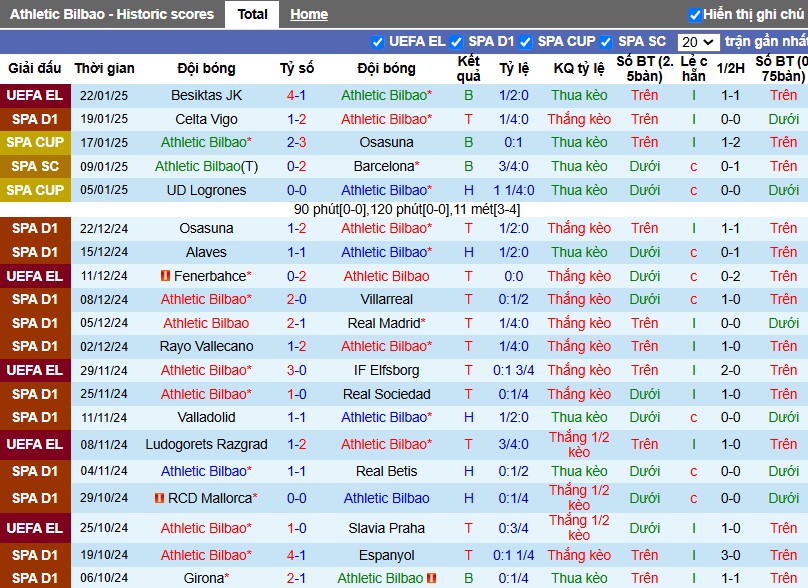Uncheck the UEFA EL filter checkbox
Viewport: 808px width, 588px height.
(x=377, y=42)
